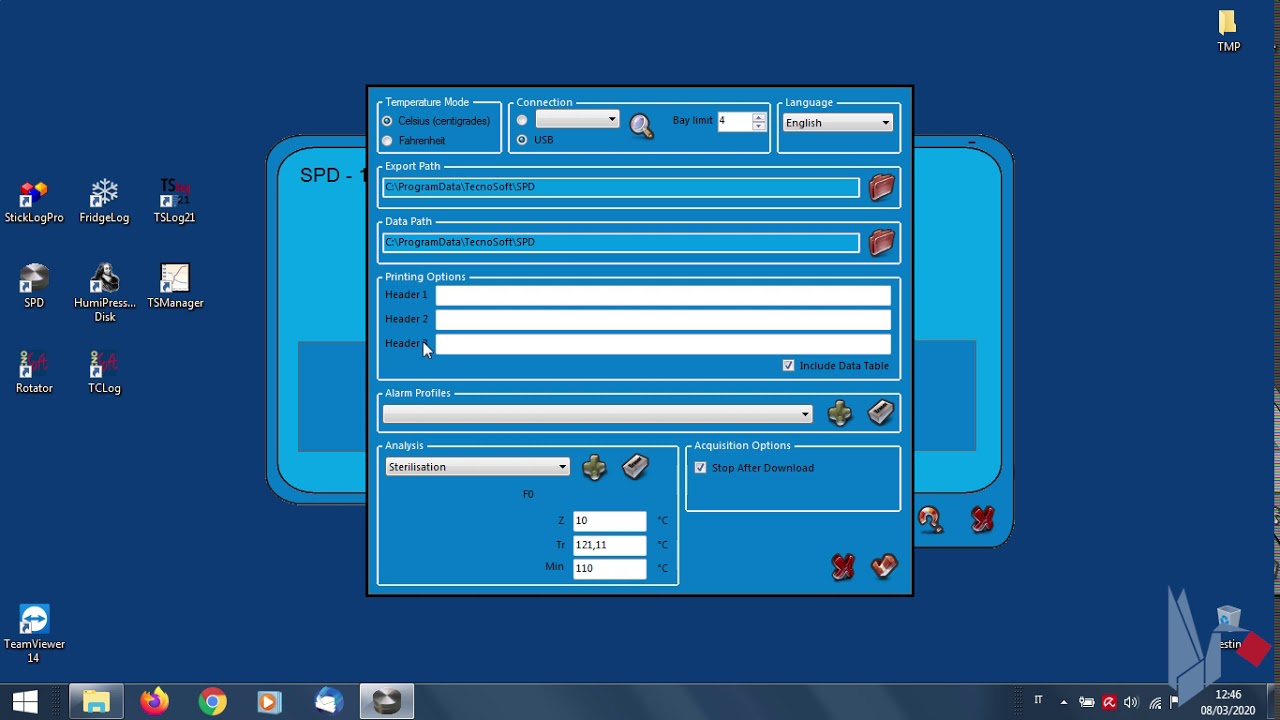Open FridgeLog desktop shortcut
1280x720 pixels.
(x=104, y=202)
